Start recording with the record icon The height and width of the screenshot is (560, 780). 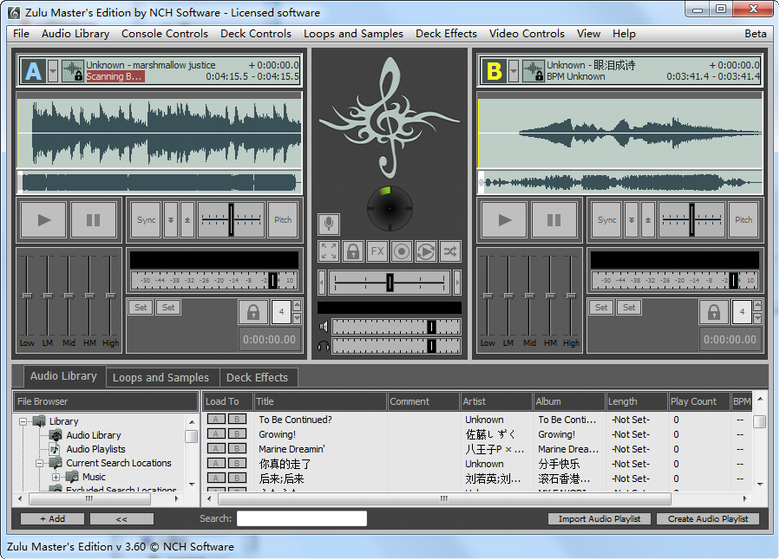[x=401, y=251]
